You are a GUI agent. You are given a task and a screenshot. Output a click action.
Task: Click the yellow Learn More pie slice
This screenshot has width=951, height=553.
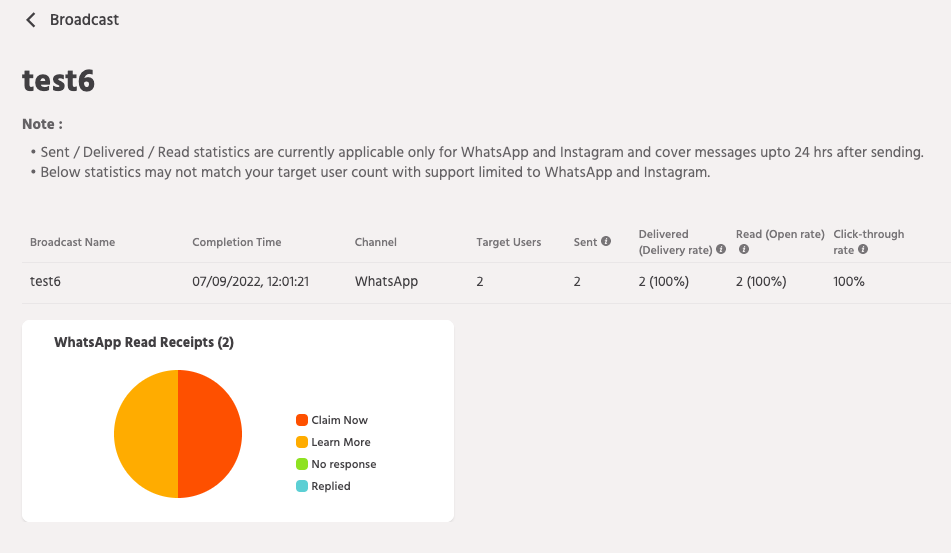click(x=146, y=434)
